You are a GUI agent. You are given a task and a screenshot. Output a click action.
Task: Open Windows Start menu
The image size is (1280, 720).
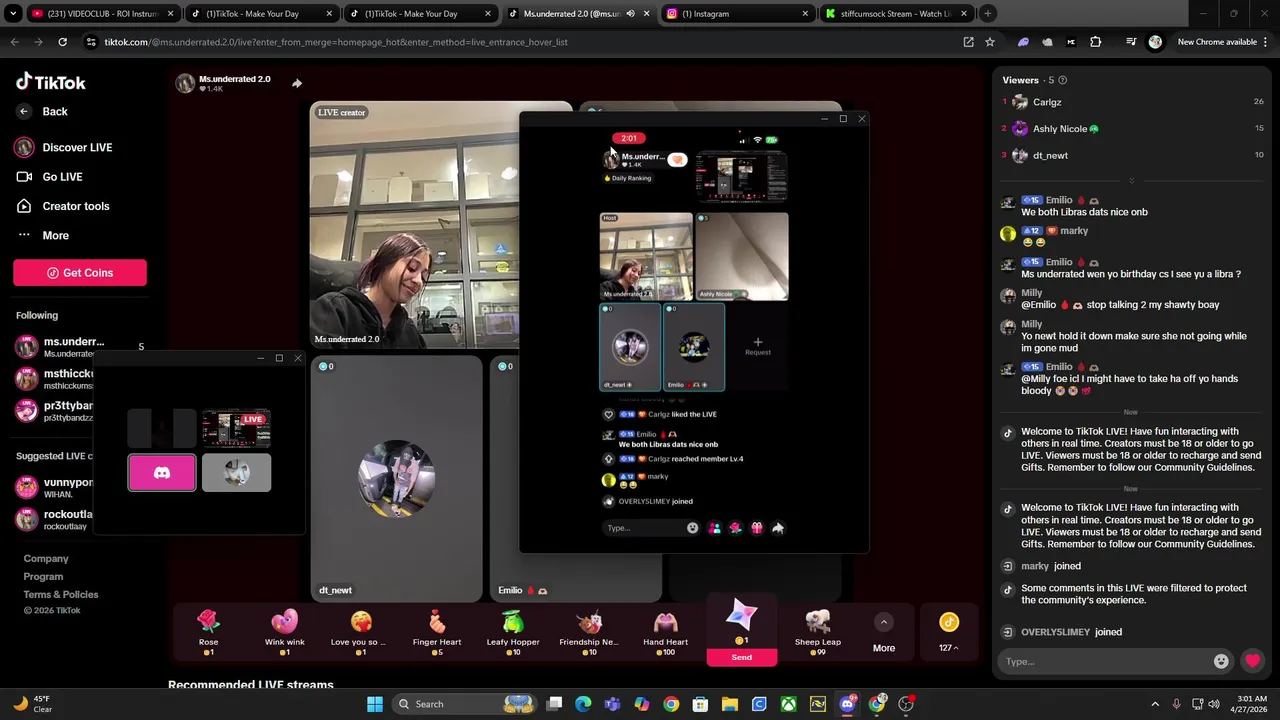(375, 704)
